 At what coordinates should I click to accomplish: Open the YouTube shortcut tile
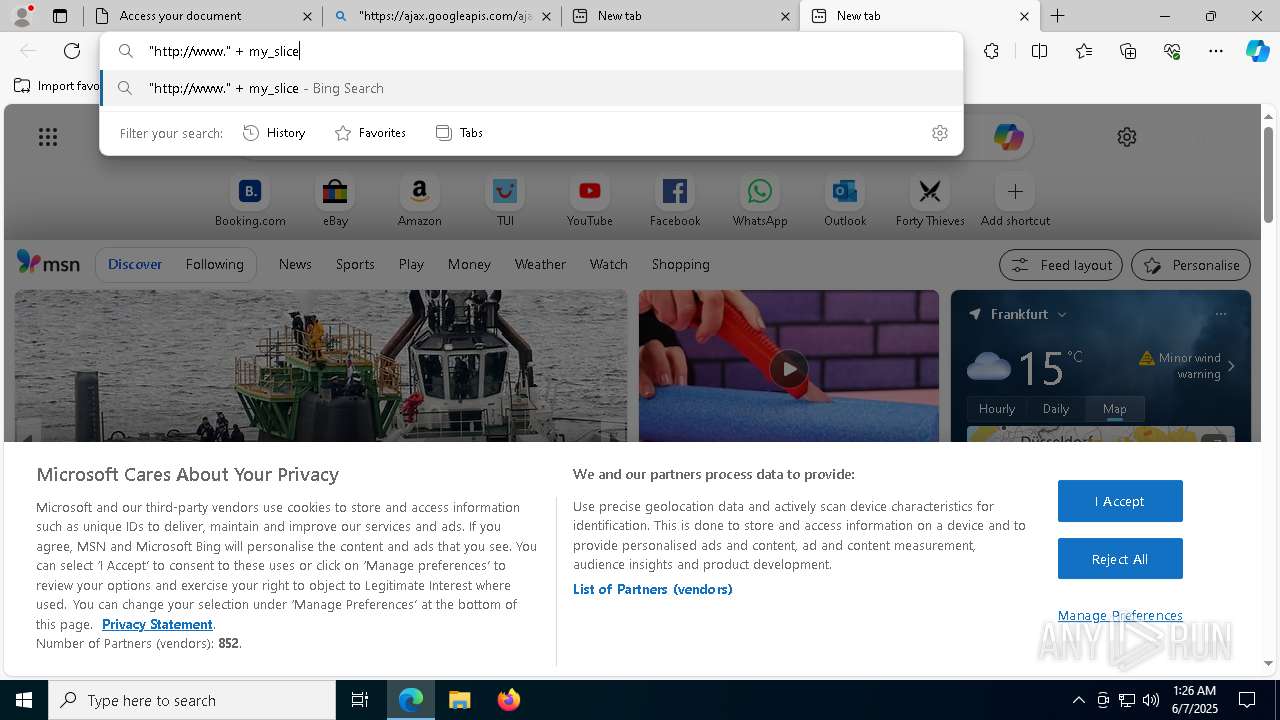pyautogui.click(x=590, y=200)
